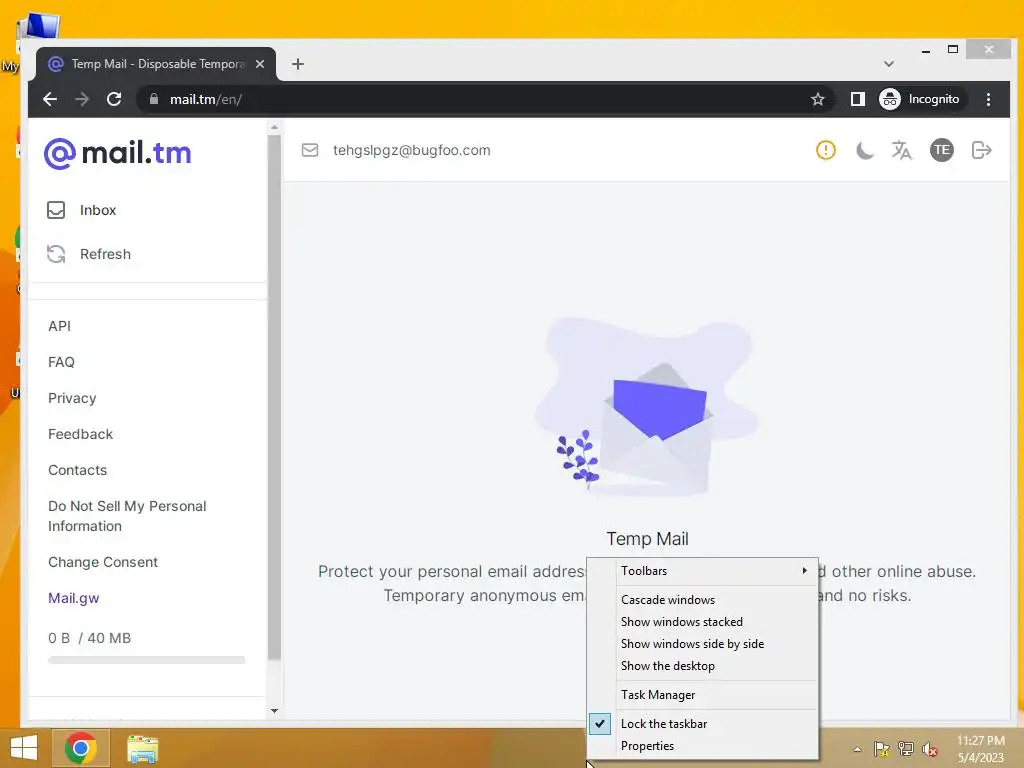The width and height of the screenshot is (1024, 768).
Task: Open the Action Center flag icon
Action: point(882,749)
